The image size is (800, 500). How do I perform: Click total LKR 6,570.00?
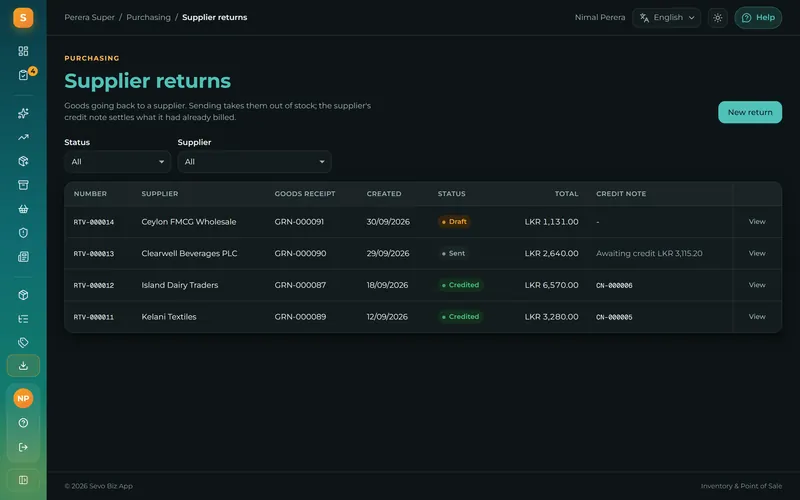(x=552, y=285)
